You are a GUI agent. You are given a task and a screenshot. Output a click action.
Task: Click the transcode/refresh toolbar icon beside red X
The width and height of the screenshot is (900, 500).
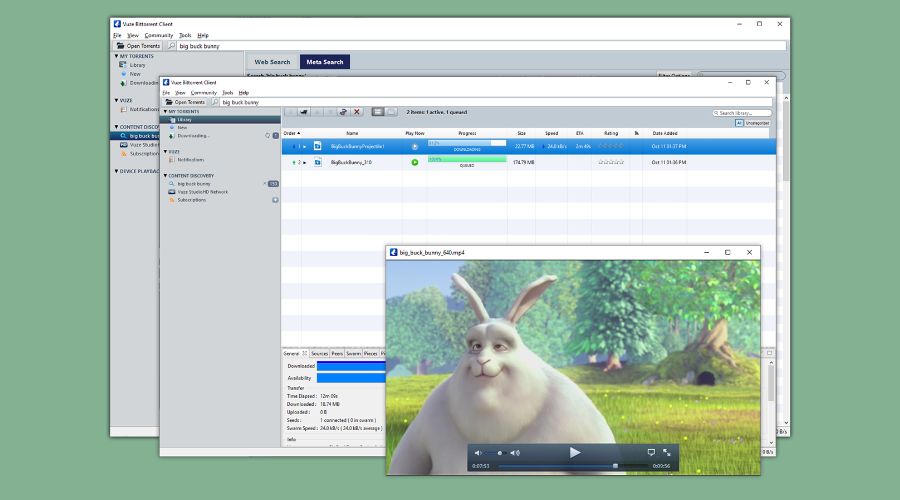(x=343, y=112)
